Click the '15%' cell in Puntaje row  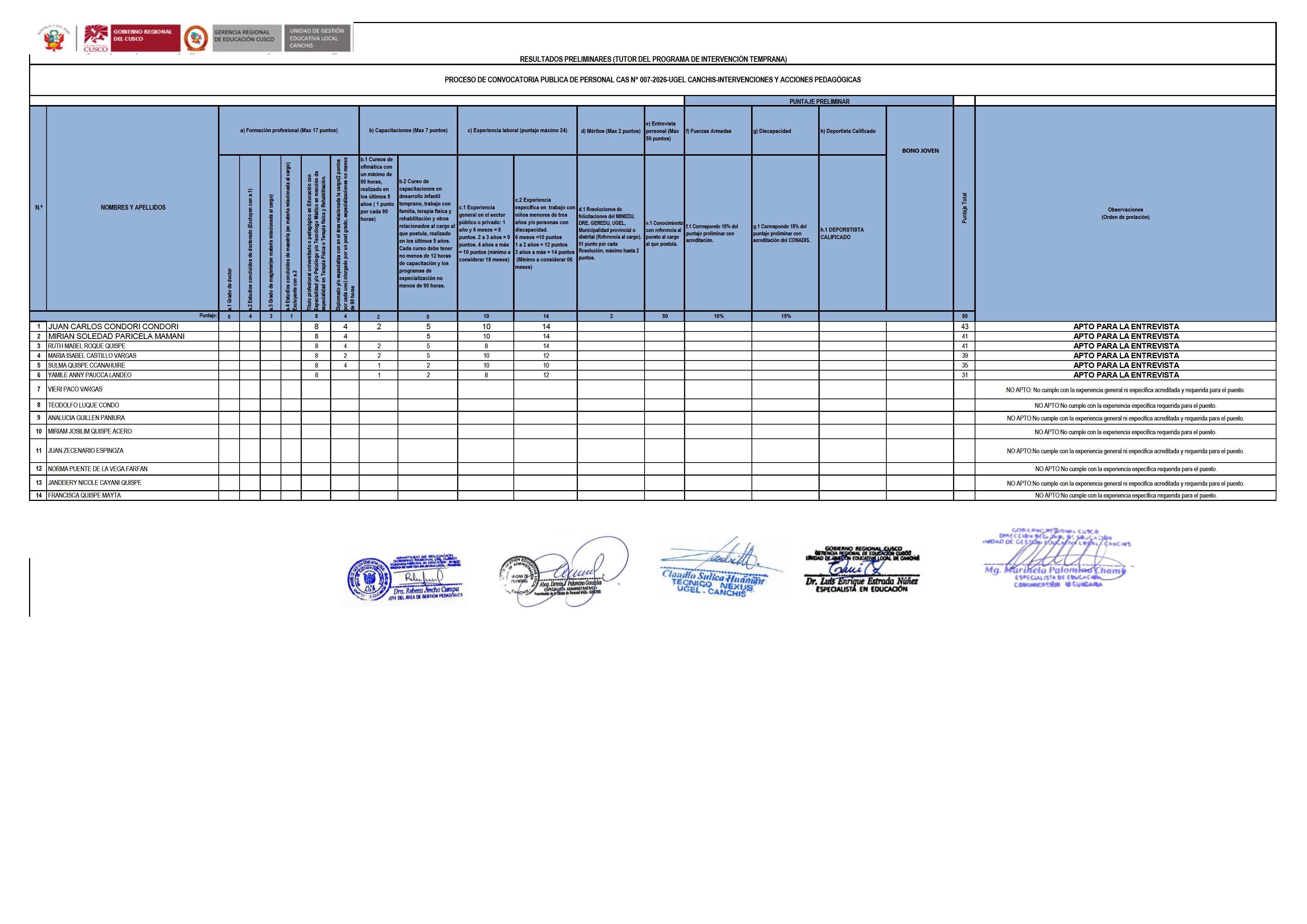(785, 316)
